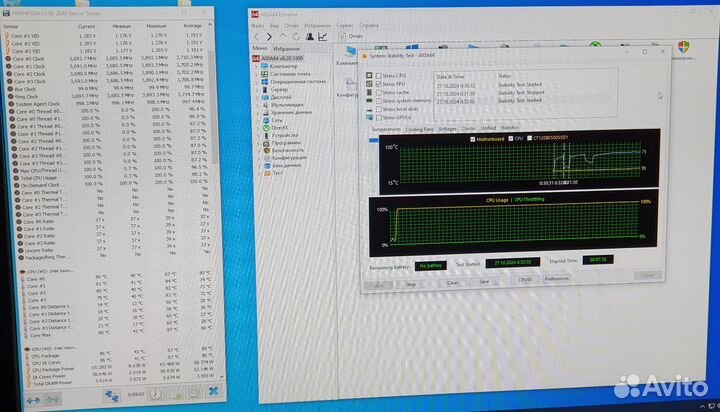This screenshot has width=720, height=412.
Task: Expand the Компьютер tree node
Action: 256,66
